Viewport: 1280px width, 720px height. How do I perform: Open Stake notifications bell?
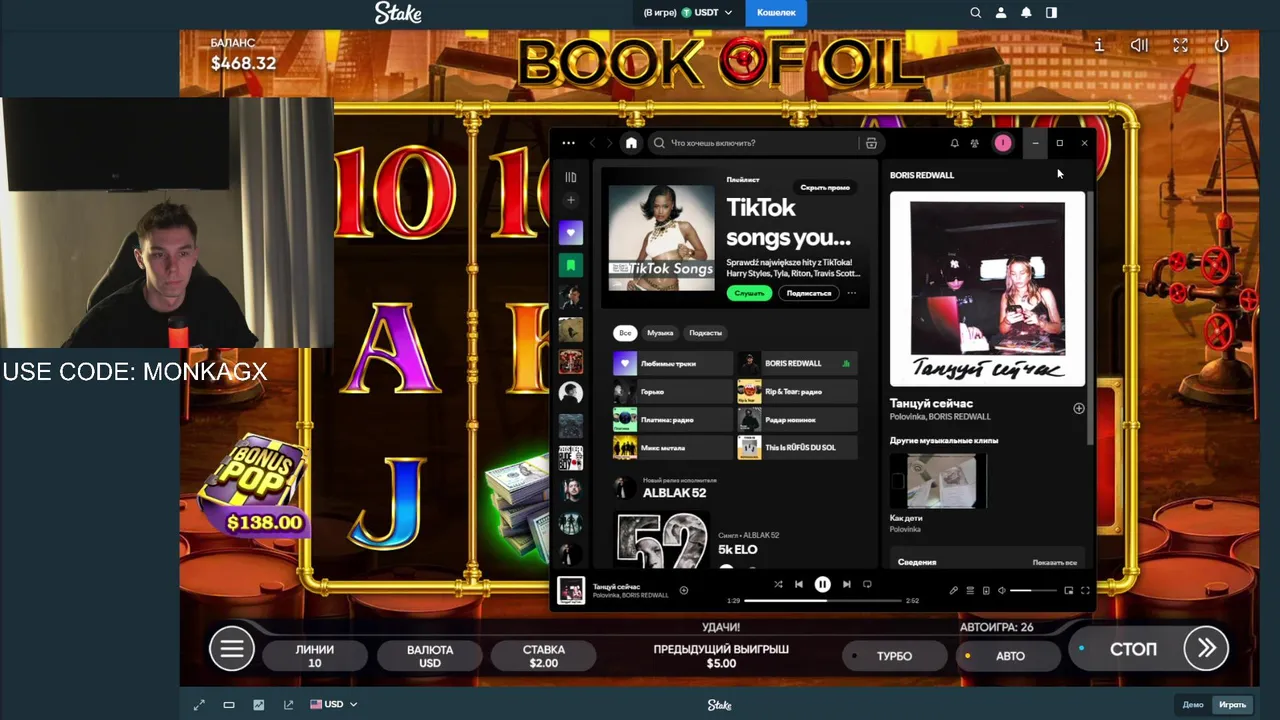pos(1026,13)
